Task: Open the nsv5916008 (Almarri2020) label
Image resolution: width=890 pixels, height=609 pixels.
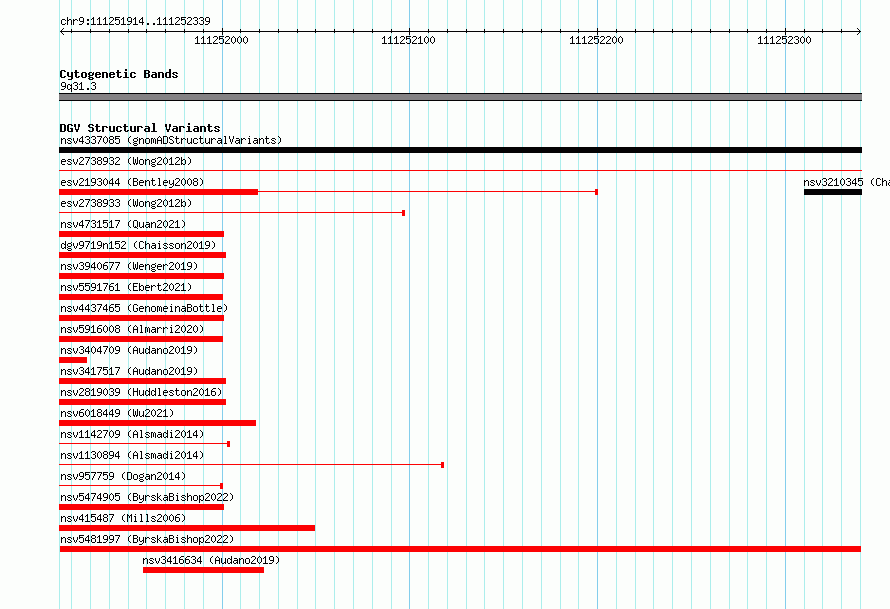Action: click(132, 329)
